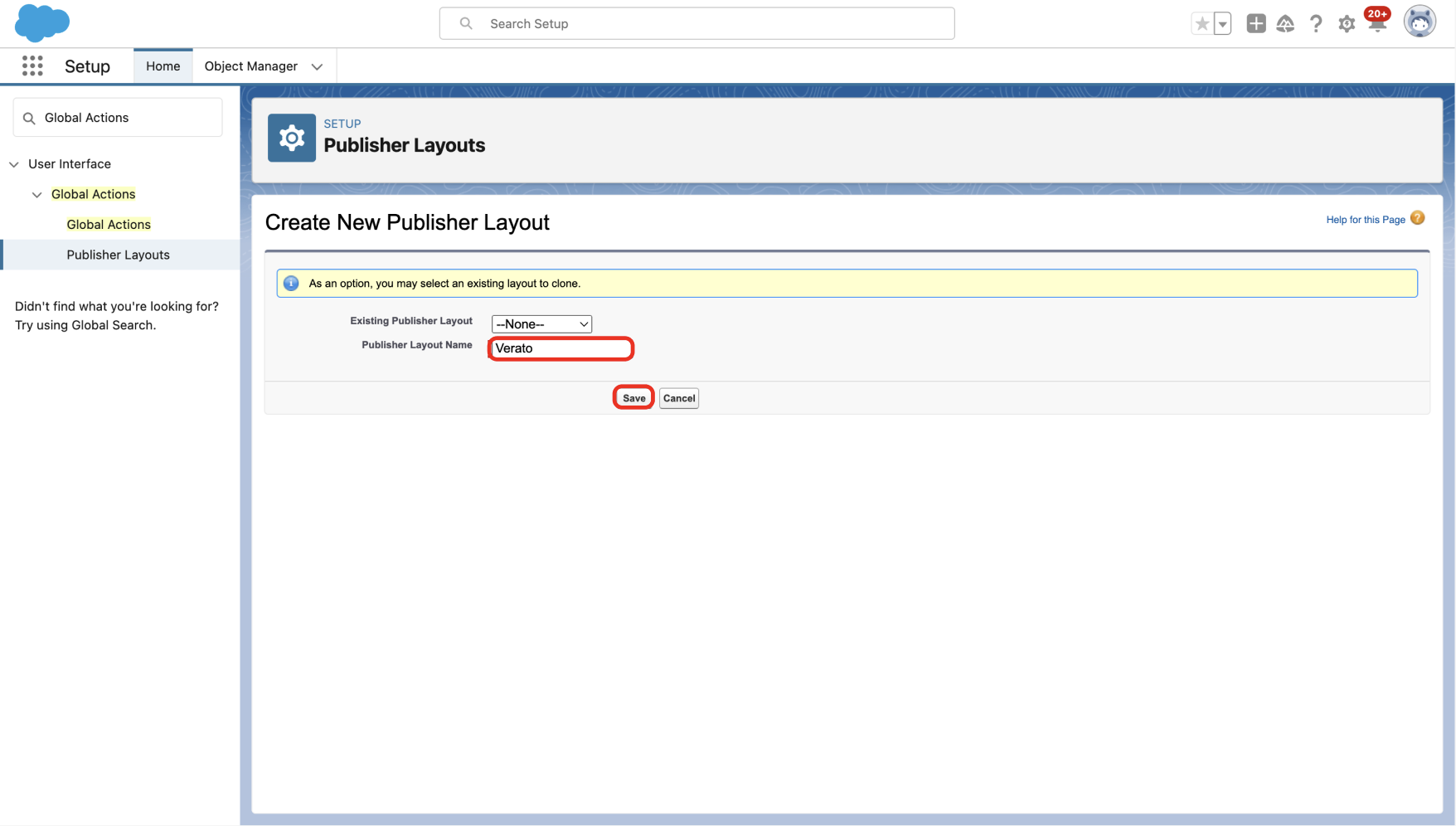The image size is (1456, 826).
Task: Click the info icon in the yellow notice
Action: (291, 284)
